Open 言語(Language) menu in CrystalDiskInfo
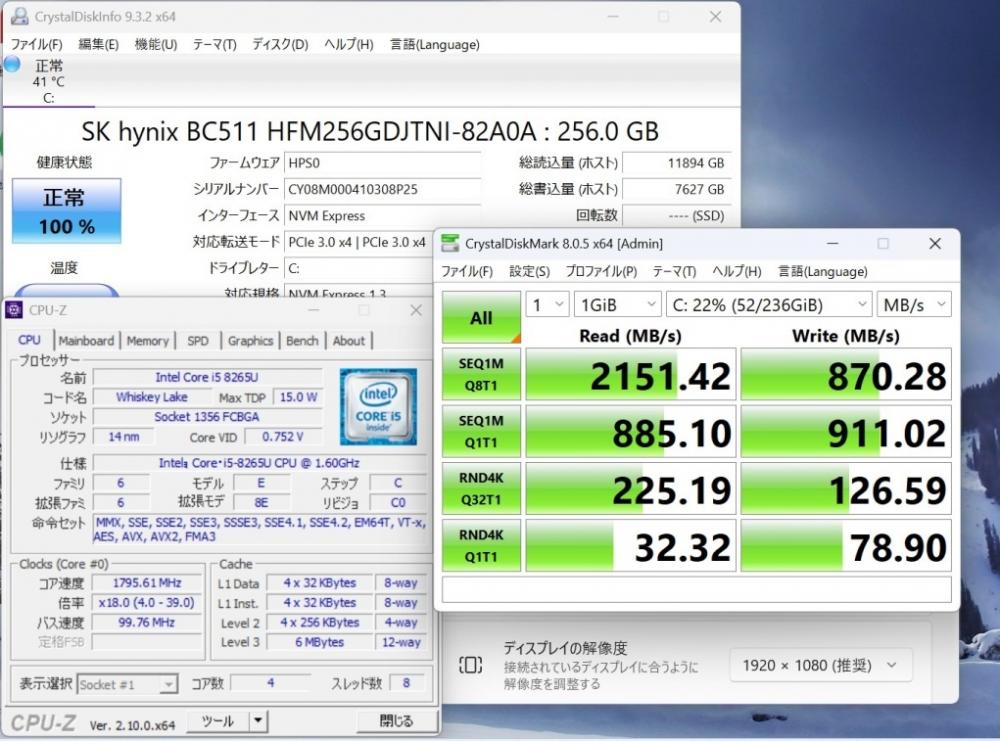This screenshot has height=741, width=1000. [x=434, y=44]
